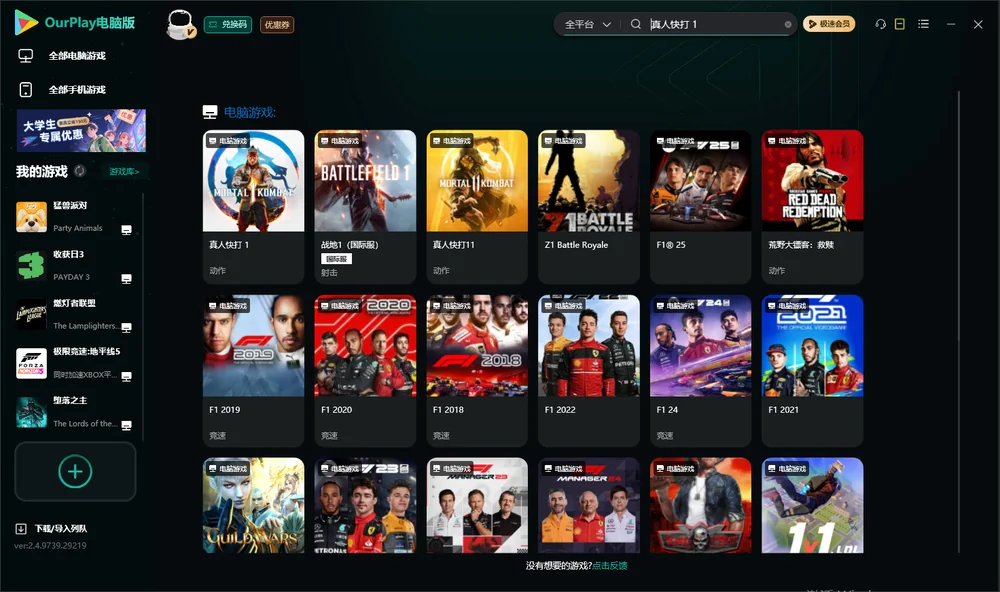The width and height of the screenshot is (1000, 592).
Task: Open 荒野大镖客: 救赎 game card
Action: [812, 207]
